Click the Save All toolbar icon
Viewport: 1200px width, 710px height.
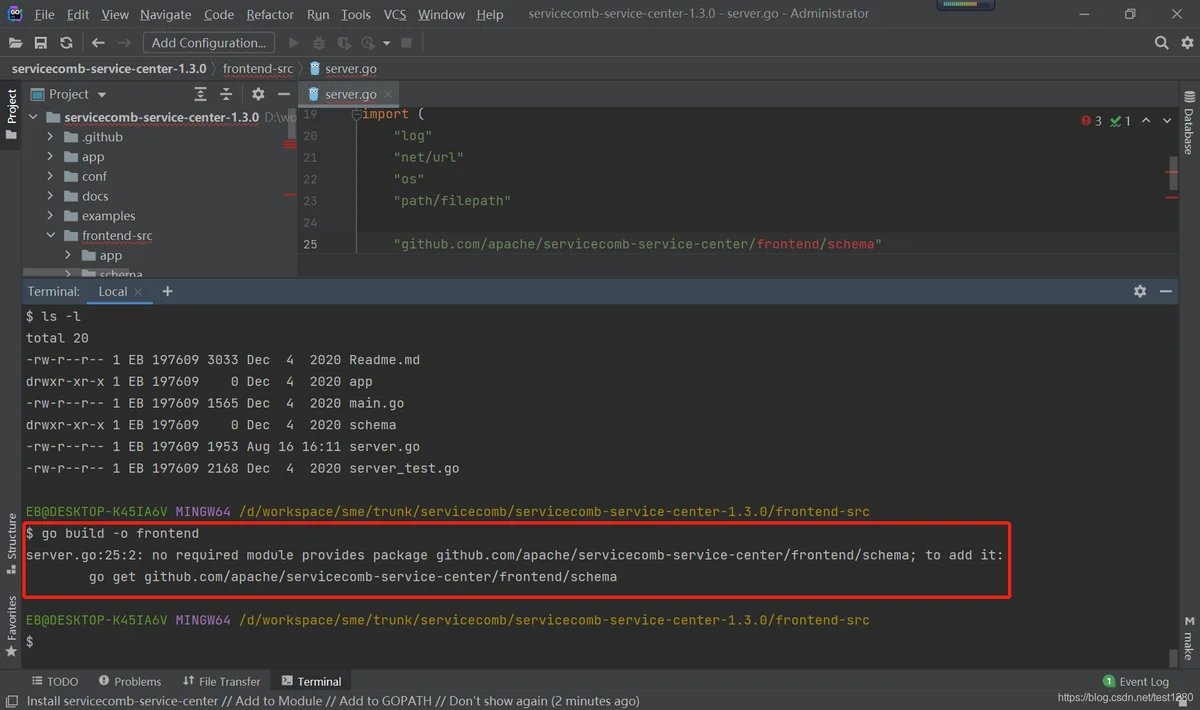pyautogui.click(x=40, y=43)
